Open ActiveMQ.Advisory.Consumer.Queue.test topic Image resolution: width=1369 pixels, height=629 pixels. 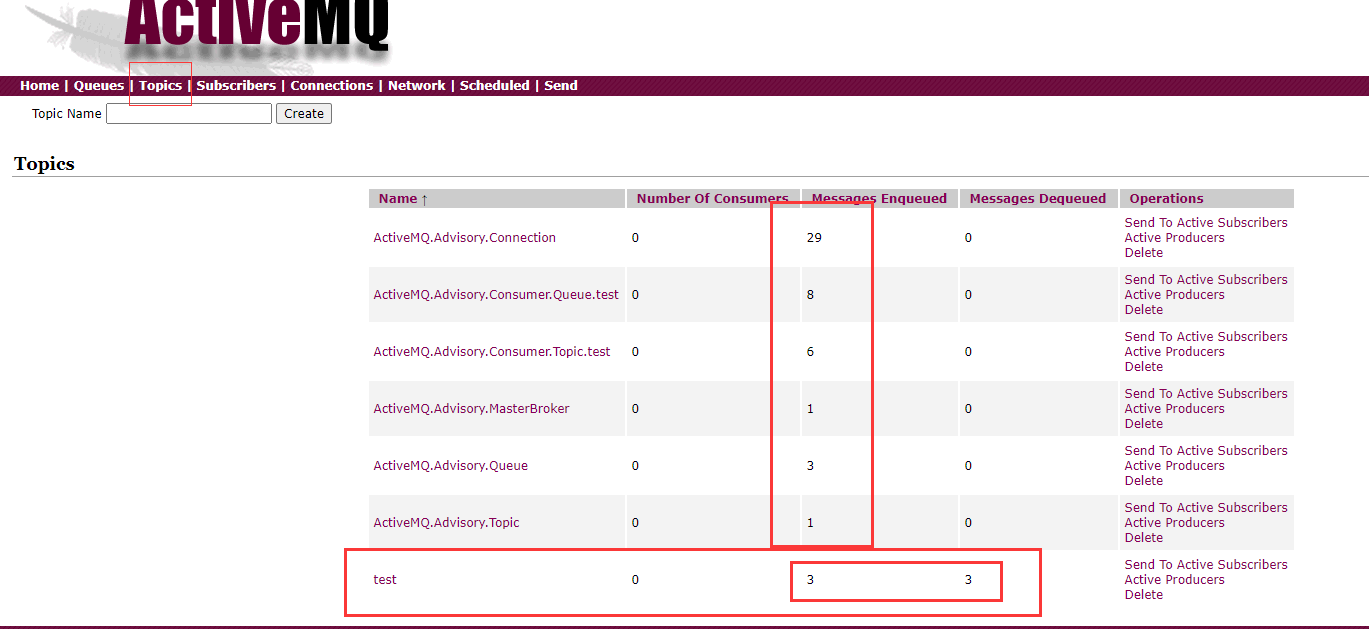496,295
